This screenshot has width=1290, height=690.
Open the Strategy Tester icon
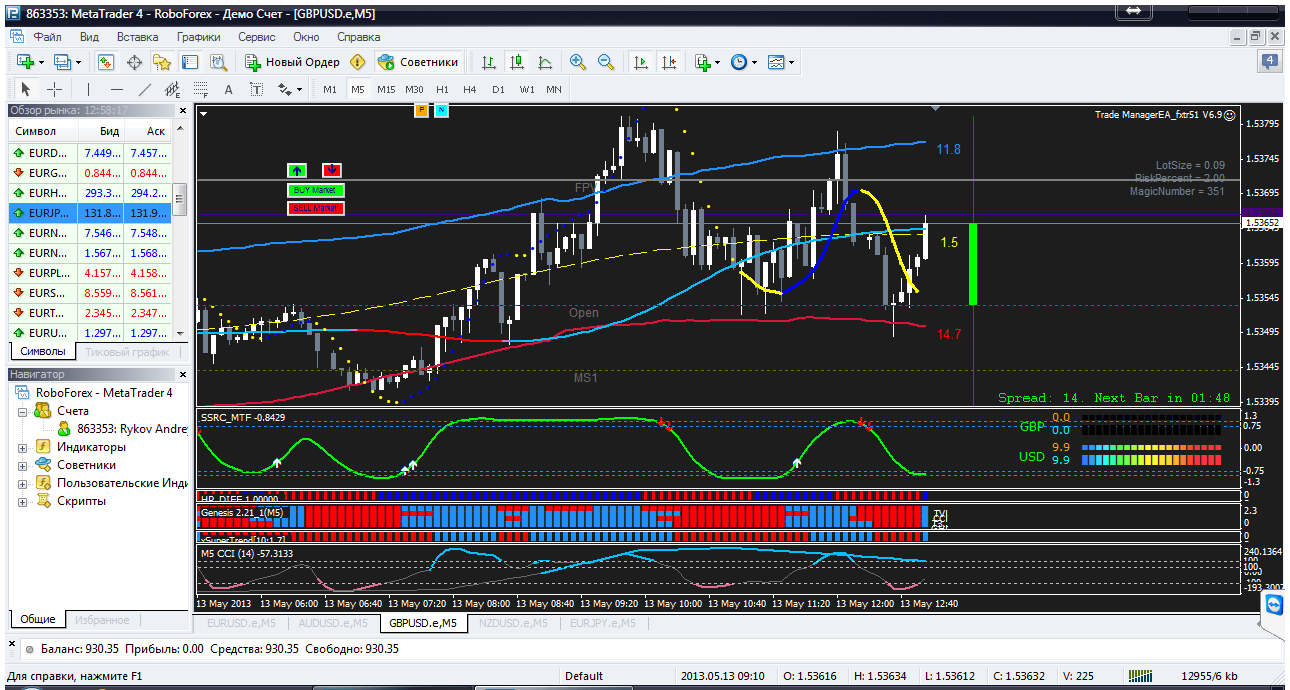click(218, 62)
